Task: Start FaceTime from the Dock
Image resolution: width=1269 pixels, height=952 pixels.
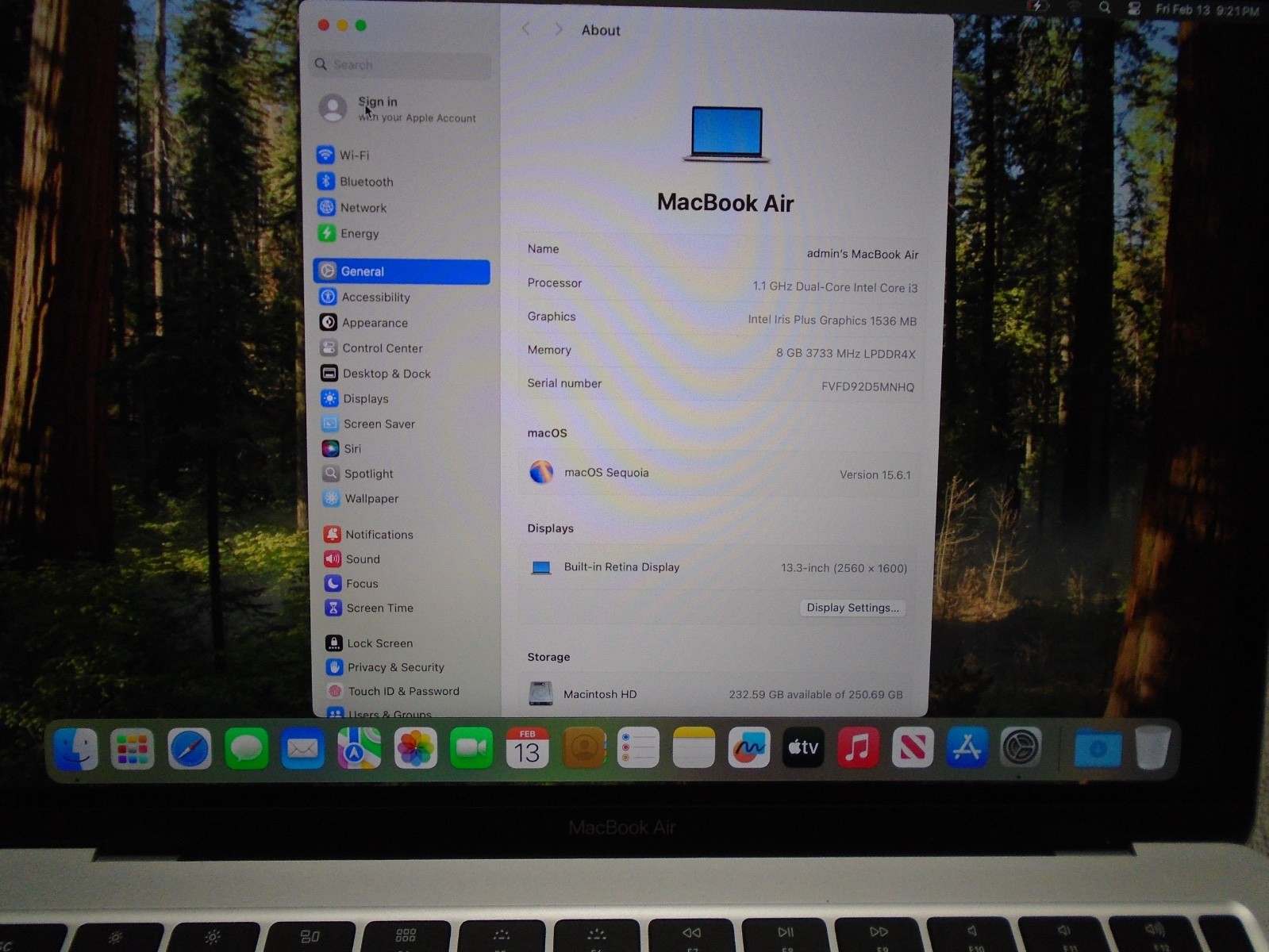Action: 471,749
